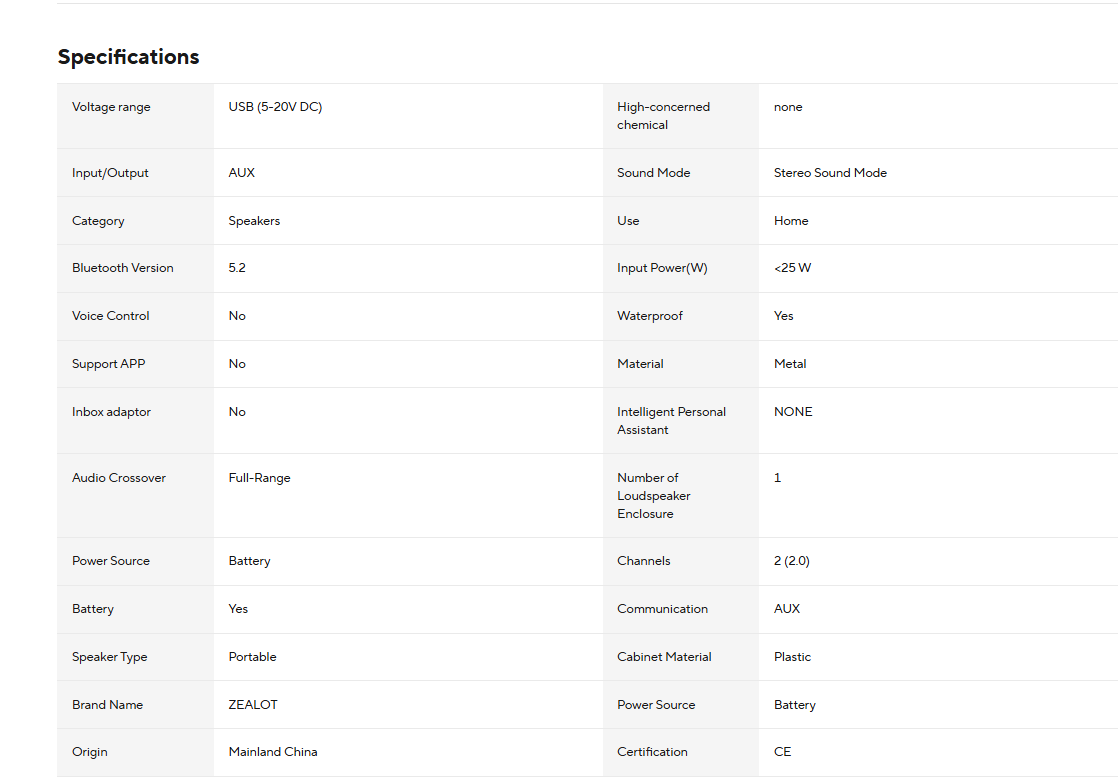Select the "Cabinet Material" label
This screenshot has height=782, width=1118.
[665, 657]
